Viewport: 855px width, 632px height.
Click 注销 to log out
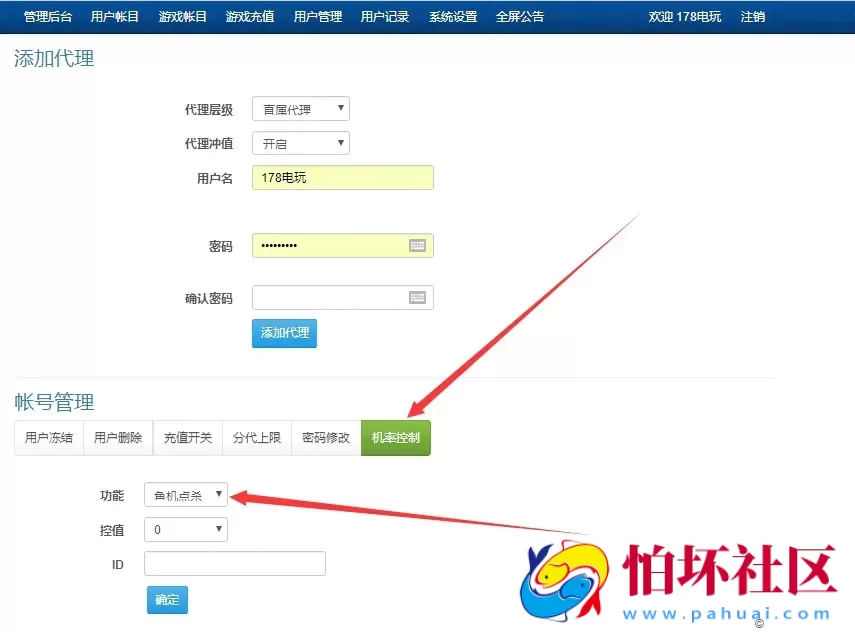pos(752,16)
